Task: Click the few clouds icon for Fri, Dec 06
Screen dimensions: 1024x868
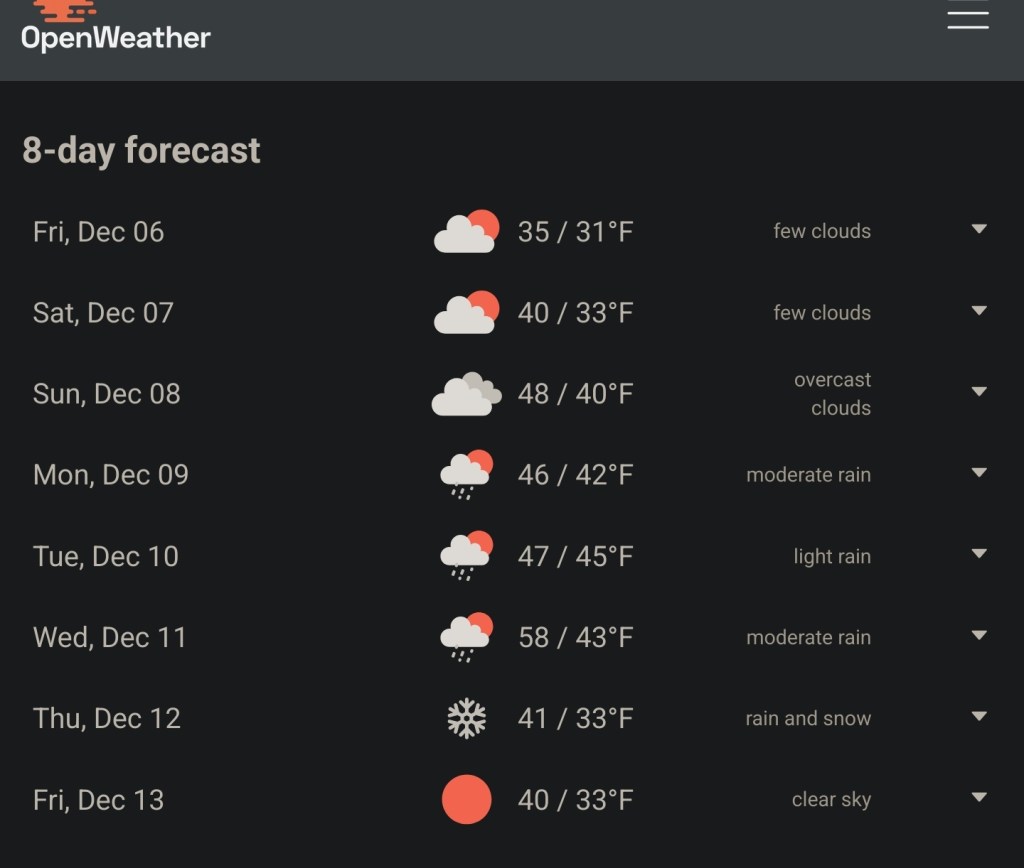Action: coord(466,232)
